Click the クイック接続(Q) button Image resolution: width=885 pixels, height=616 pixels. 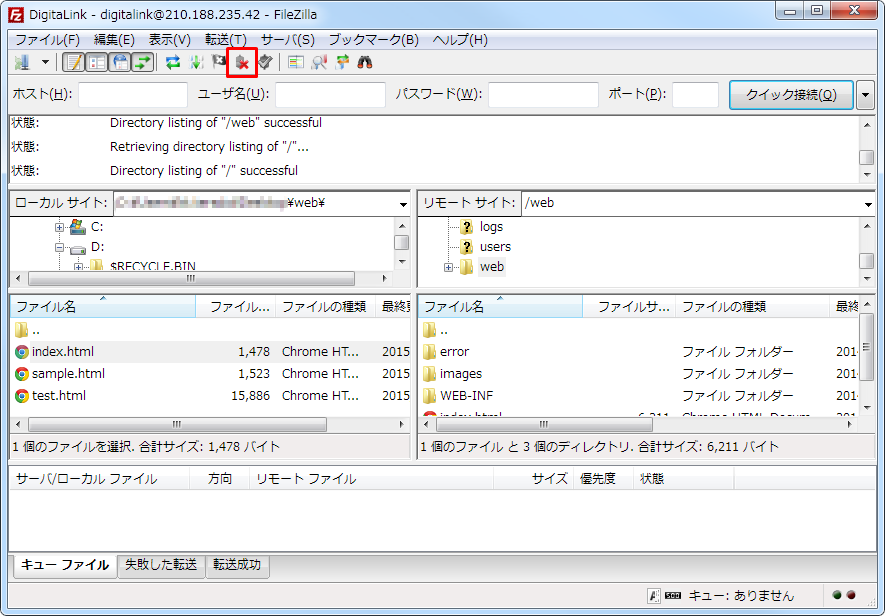tap(791, 94)
